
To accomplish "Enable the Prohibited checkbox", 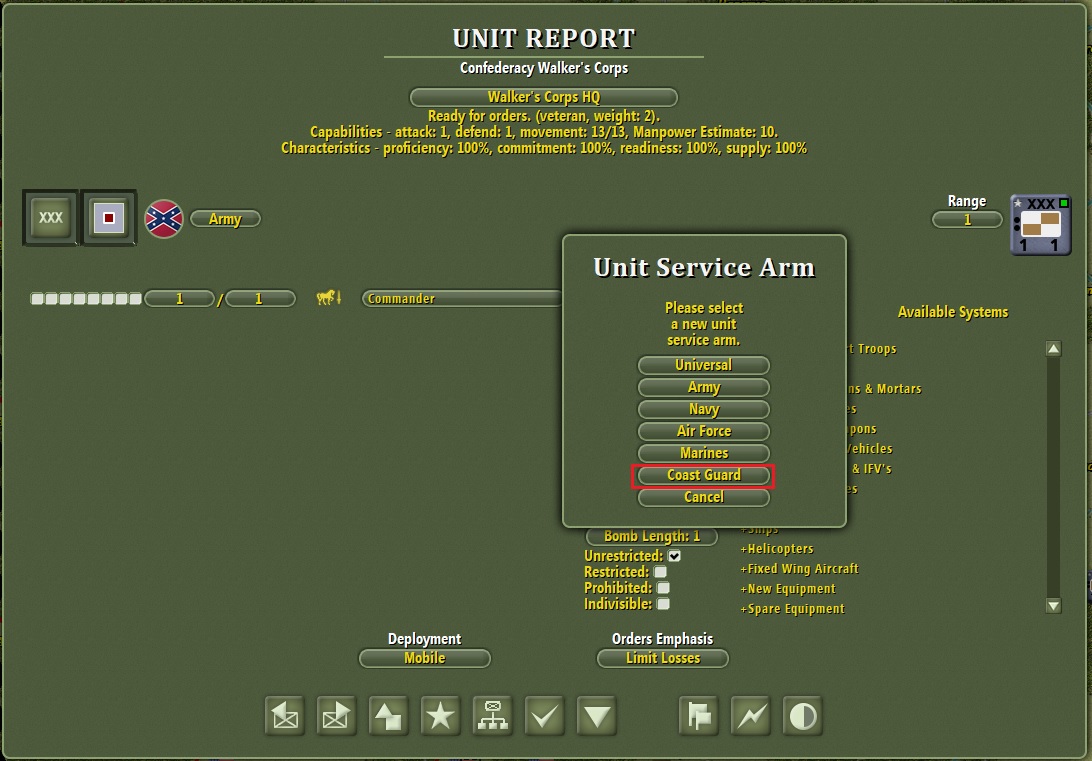I will point(663,588).
